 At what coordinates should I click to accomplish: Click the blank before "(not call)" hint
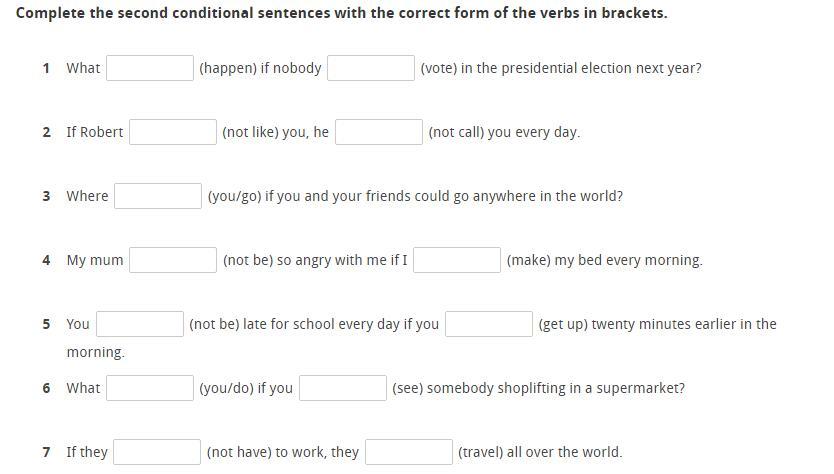pos(379,132)
